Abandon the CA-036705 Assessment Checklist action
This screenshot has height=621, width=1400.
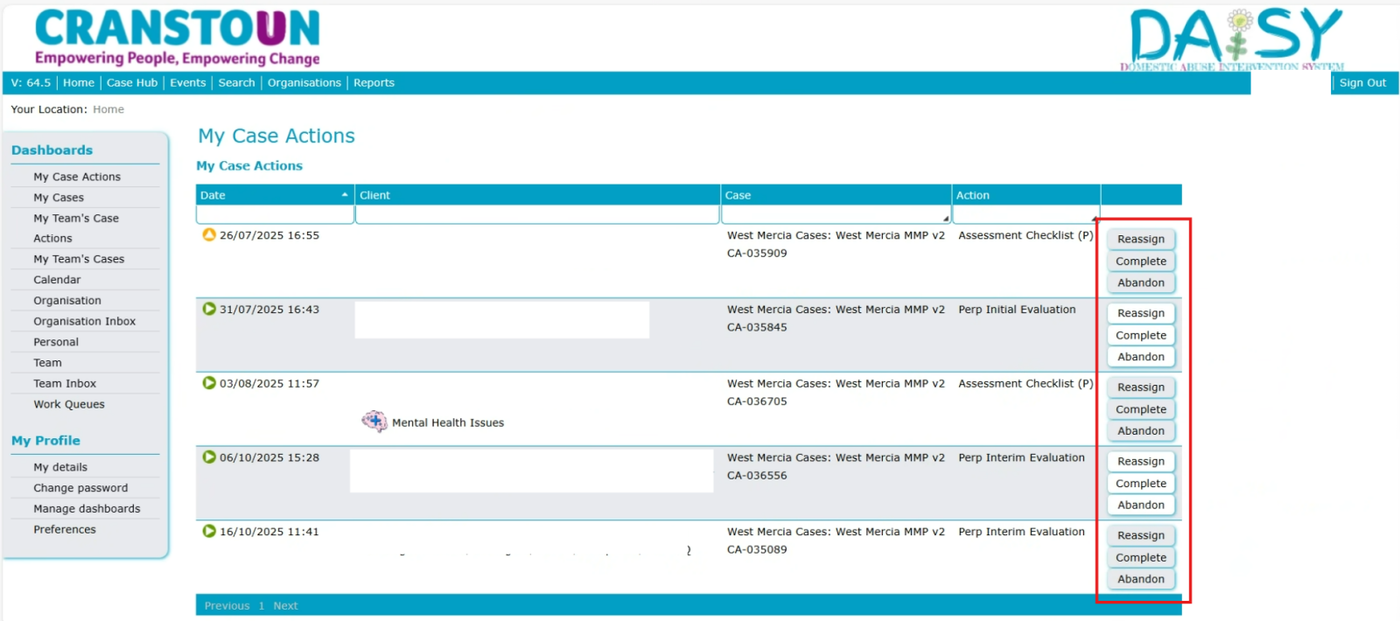point(1141,431)
